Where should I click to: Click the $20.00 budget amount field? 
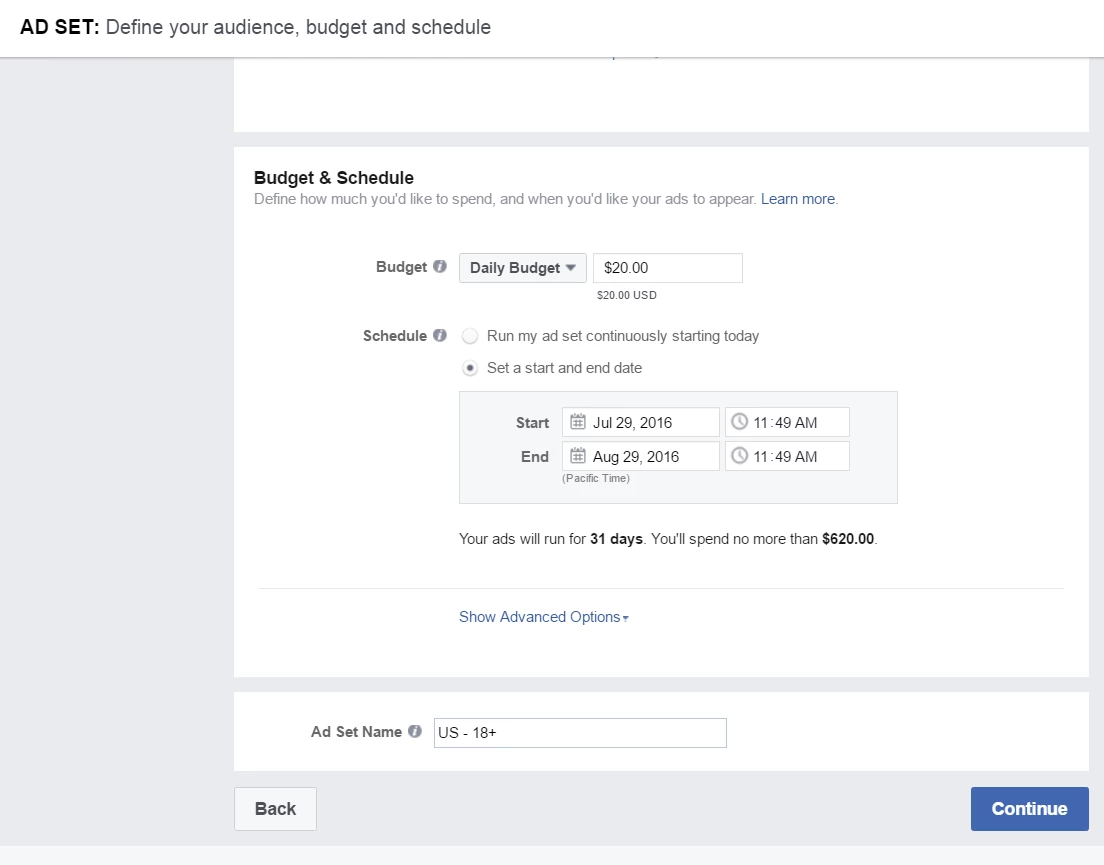coord(667,267)
